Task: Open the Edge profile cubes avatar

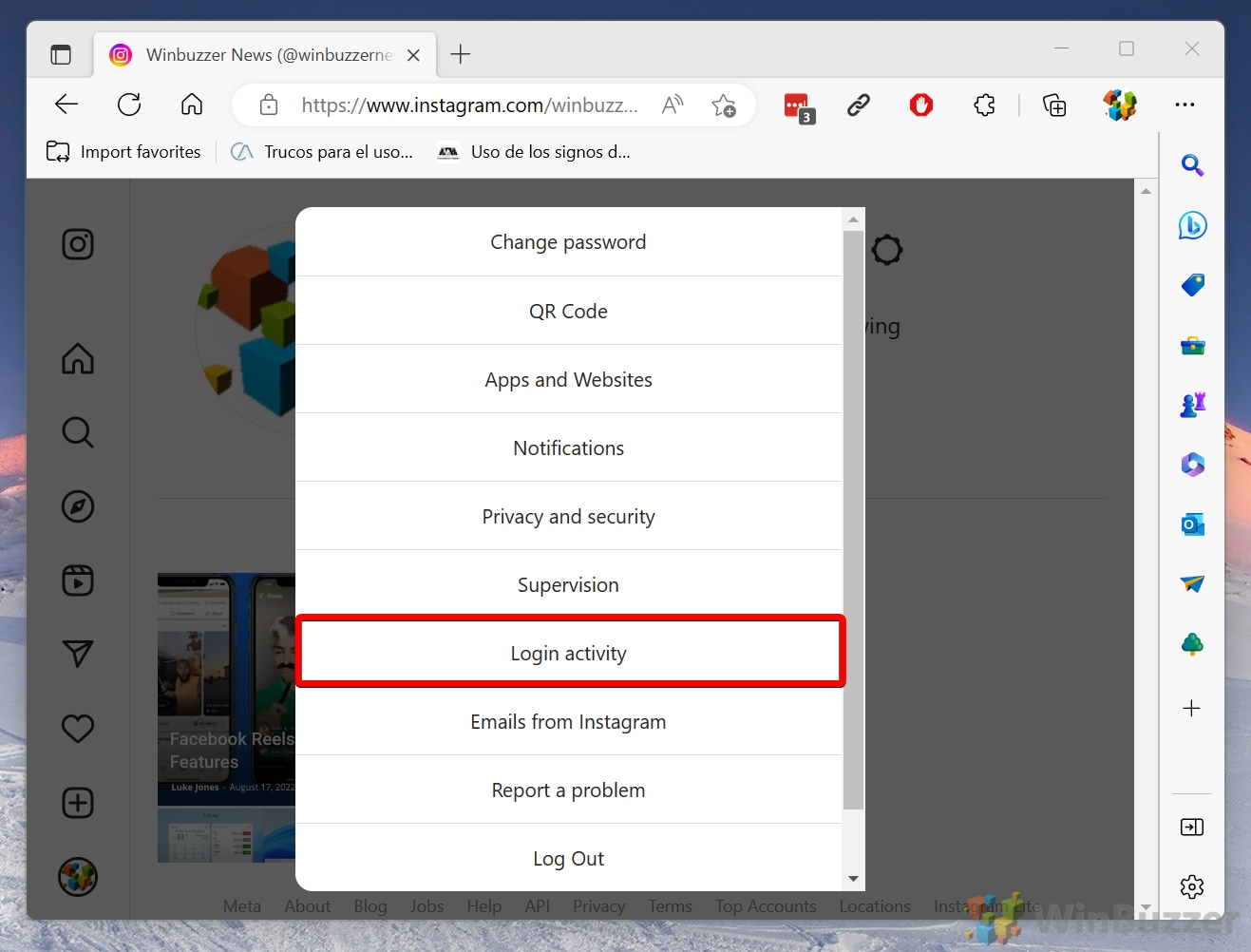Action: tap(1120, 105)
